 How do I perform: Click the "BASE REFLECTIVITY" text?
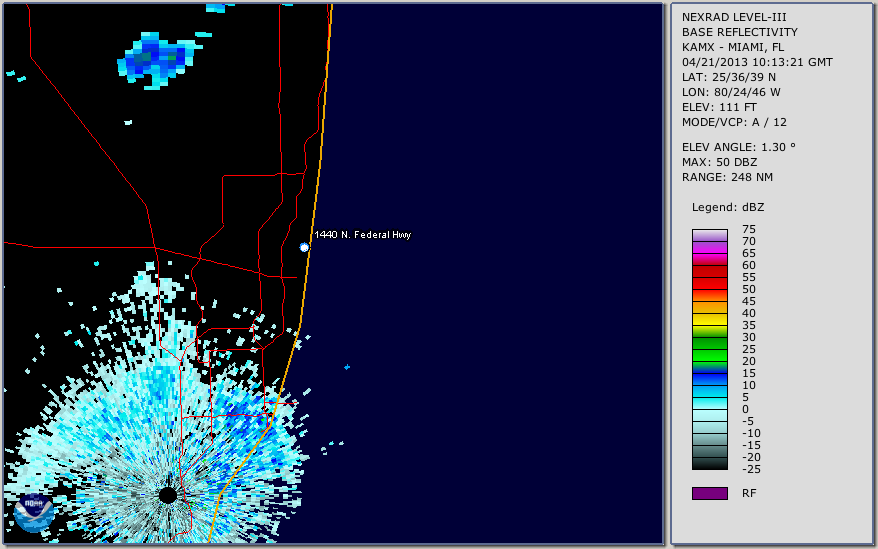point(740,32)
